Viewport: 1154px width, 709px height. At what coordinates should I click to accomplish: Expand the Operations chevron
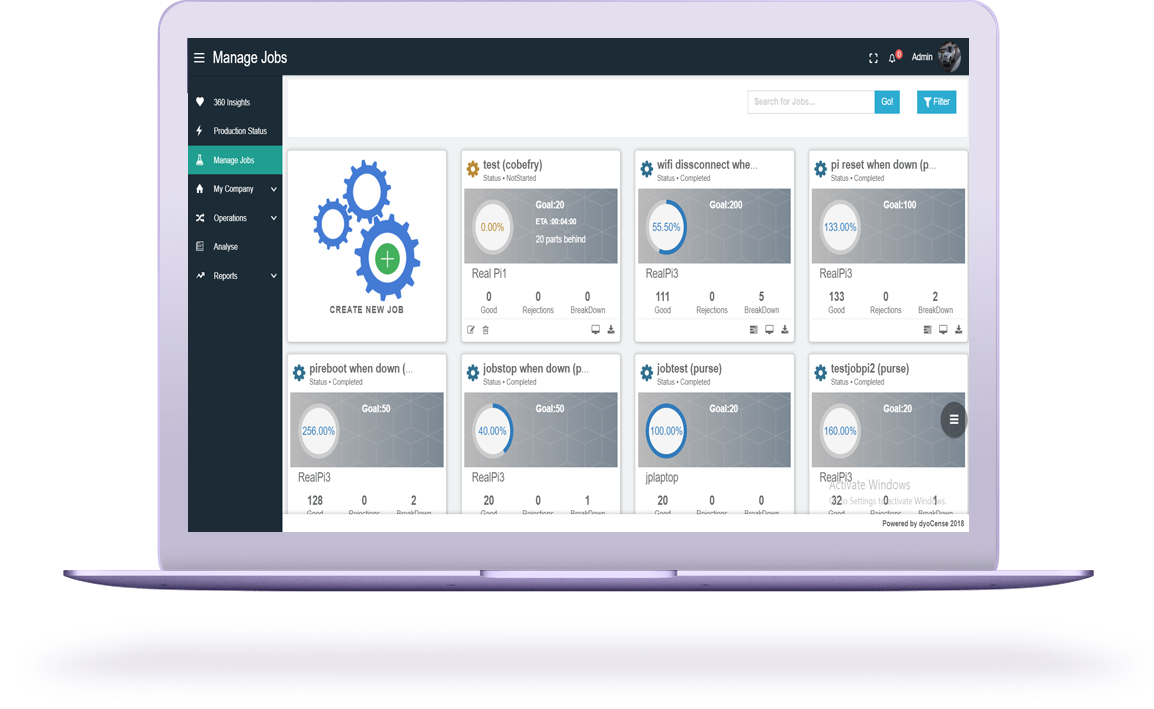point(274,218)
